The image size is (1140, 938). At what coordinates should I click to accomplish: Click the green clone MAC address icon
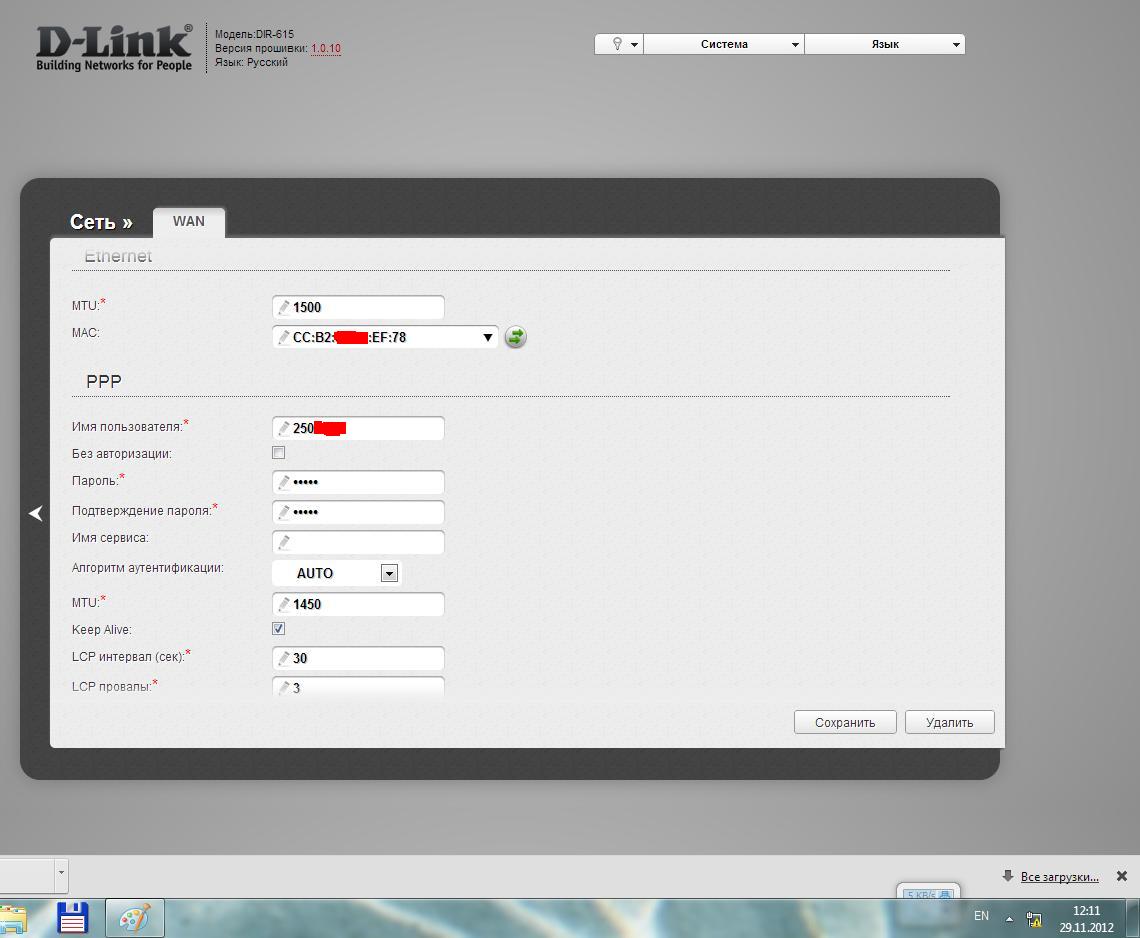[x=515, y=337]
